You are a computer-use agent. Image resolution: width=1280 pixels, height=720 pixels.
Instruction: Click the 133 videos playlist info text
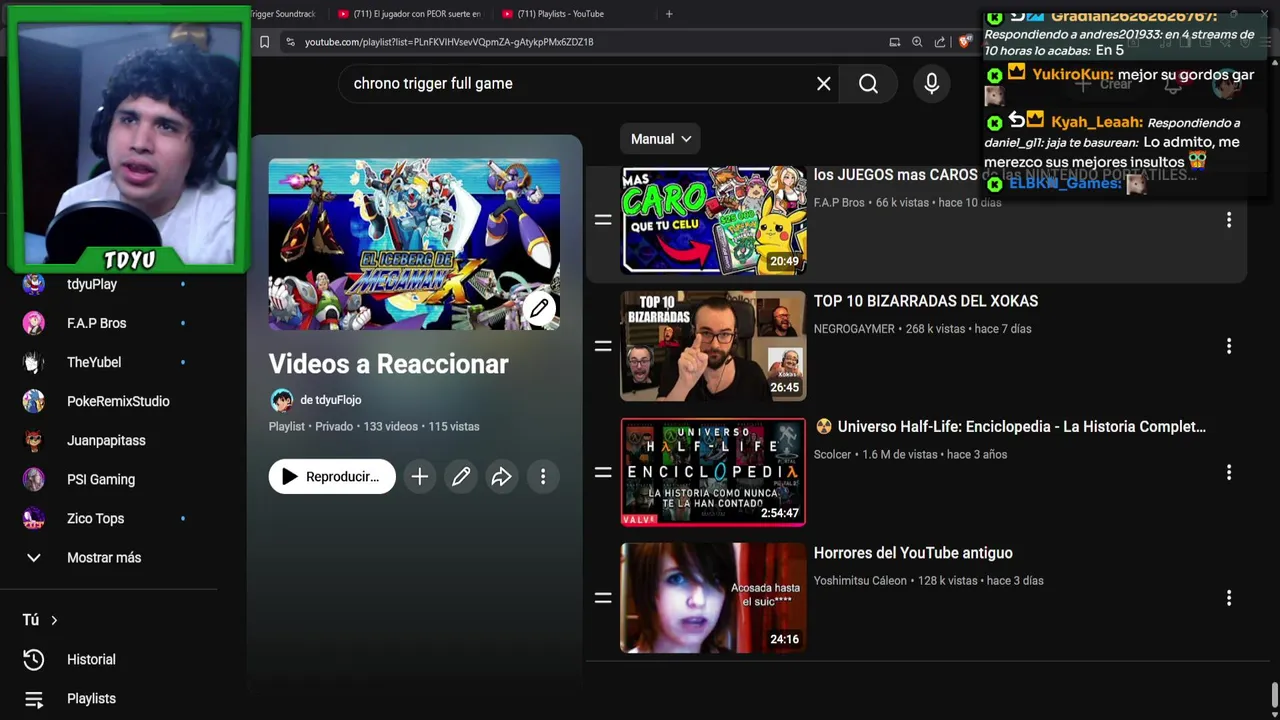(x=391, y=427)
